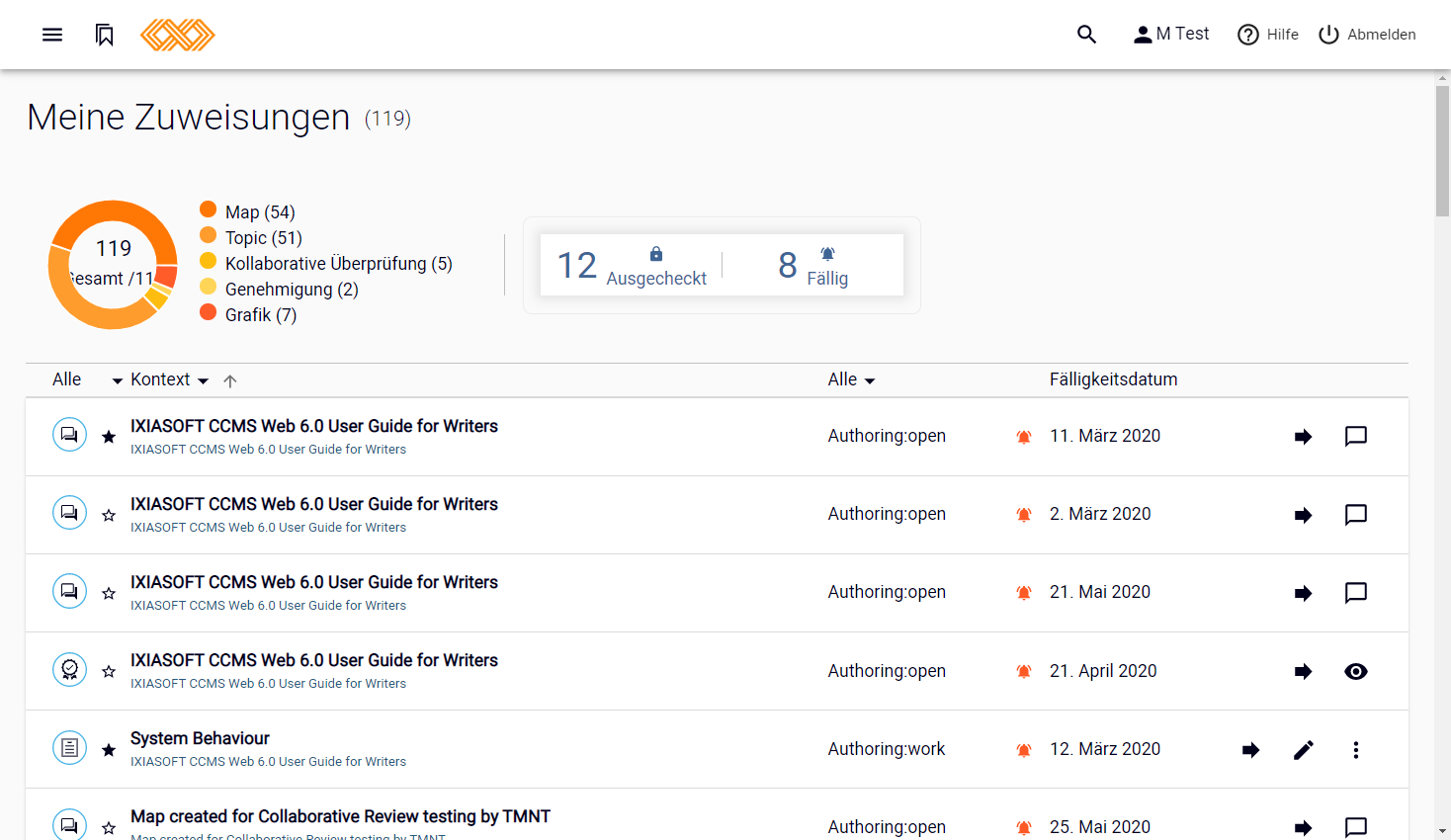This screenshot has height=840, width=1451.
Task: Click scrollbar down arrow
Action: click(x=1443, y=832)
